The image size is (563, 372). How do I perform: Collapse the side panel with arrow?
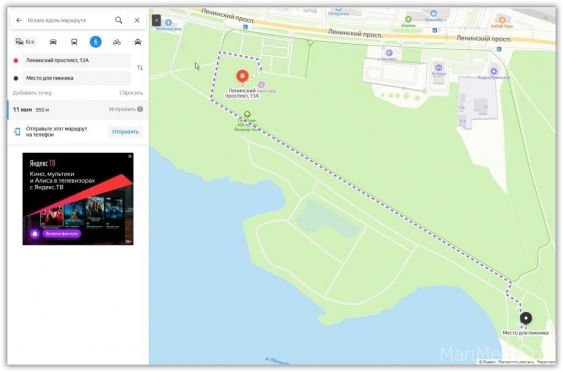point(156,20)
